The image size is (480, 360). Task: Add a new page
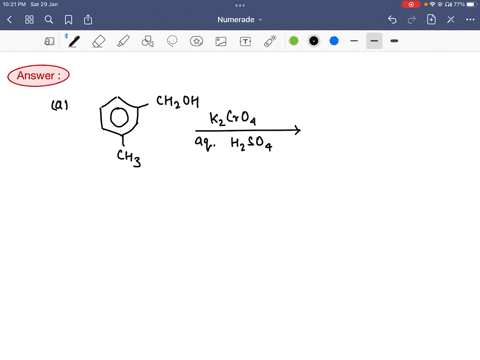coord(431,19)
